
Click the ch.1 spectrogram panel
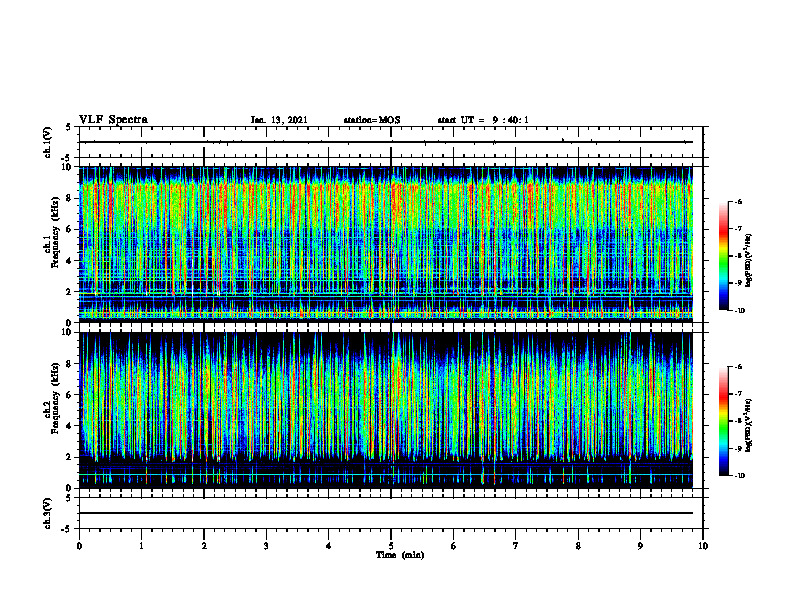[386, 244]
